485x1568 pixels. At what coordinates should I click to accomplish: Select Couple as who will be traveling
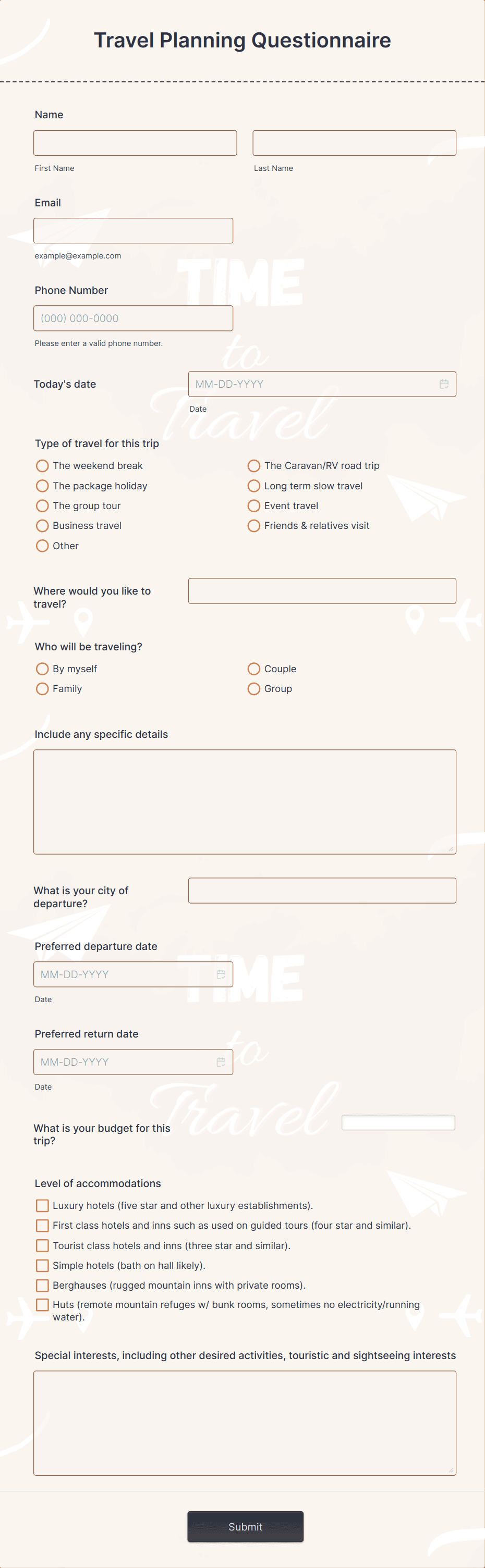(253, 669)
